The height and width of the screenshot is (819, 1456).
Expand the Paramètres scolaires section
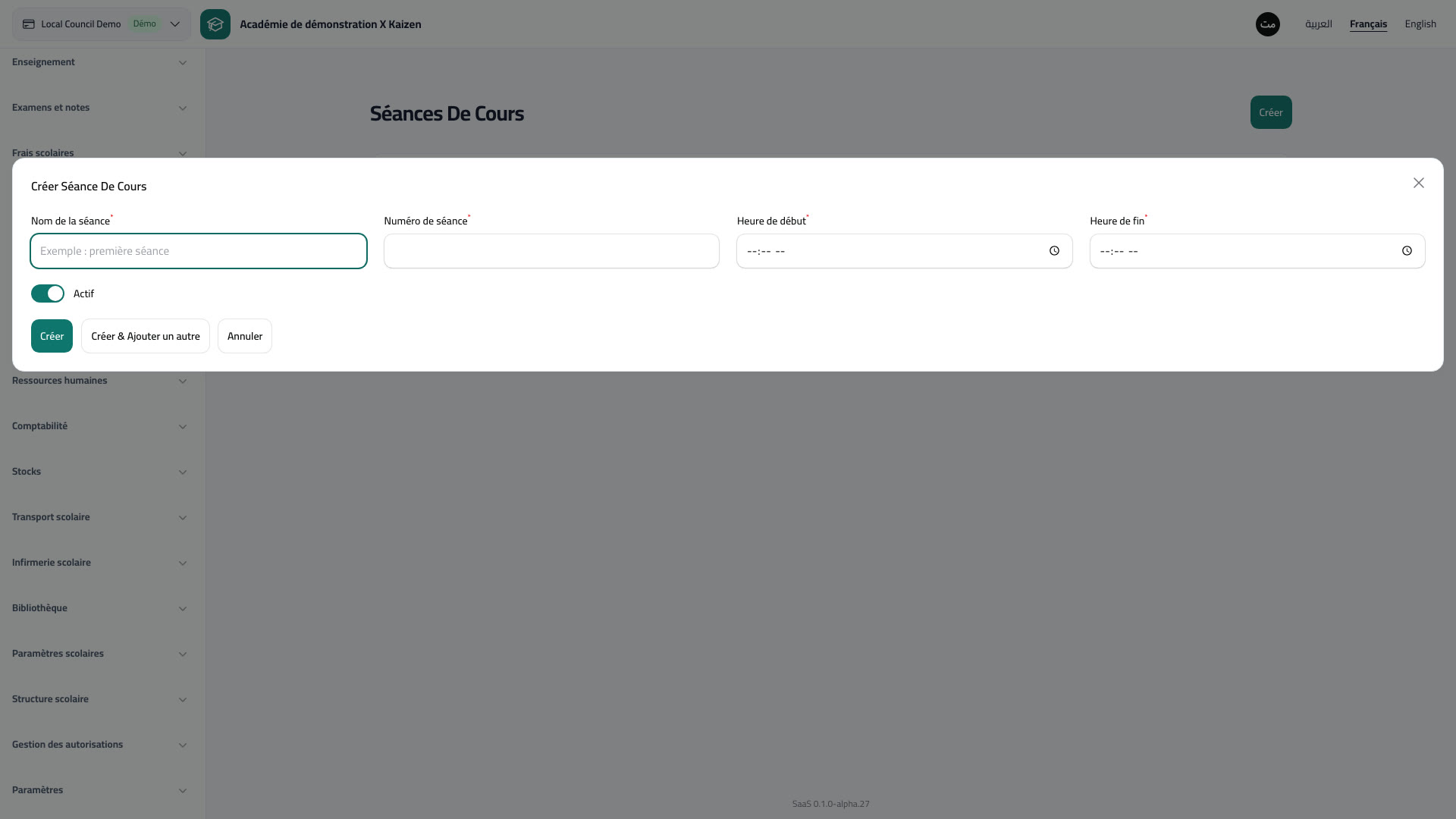[99, 654]
